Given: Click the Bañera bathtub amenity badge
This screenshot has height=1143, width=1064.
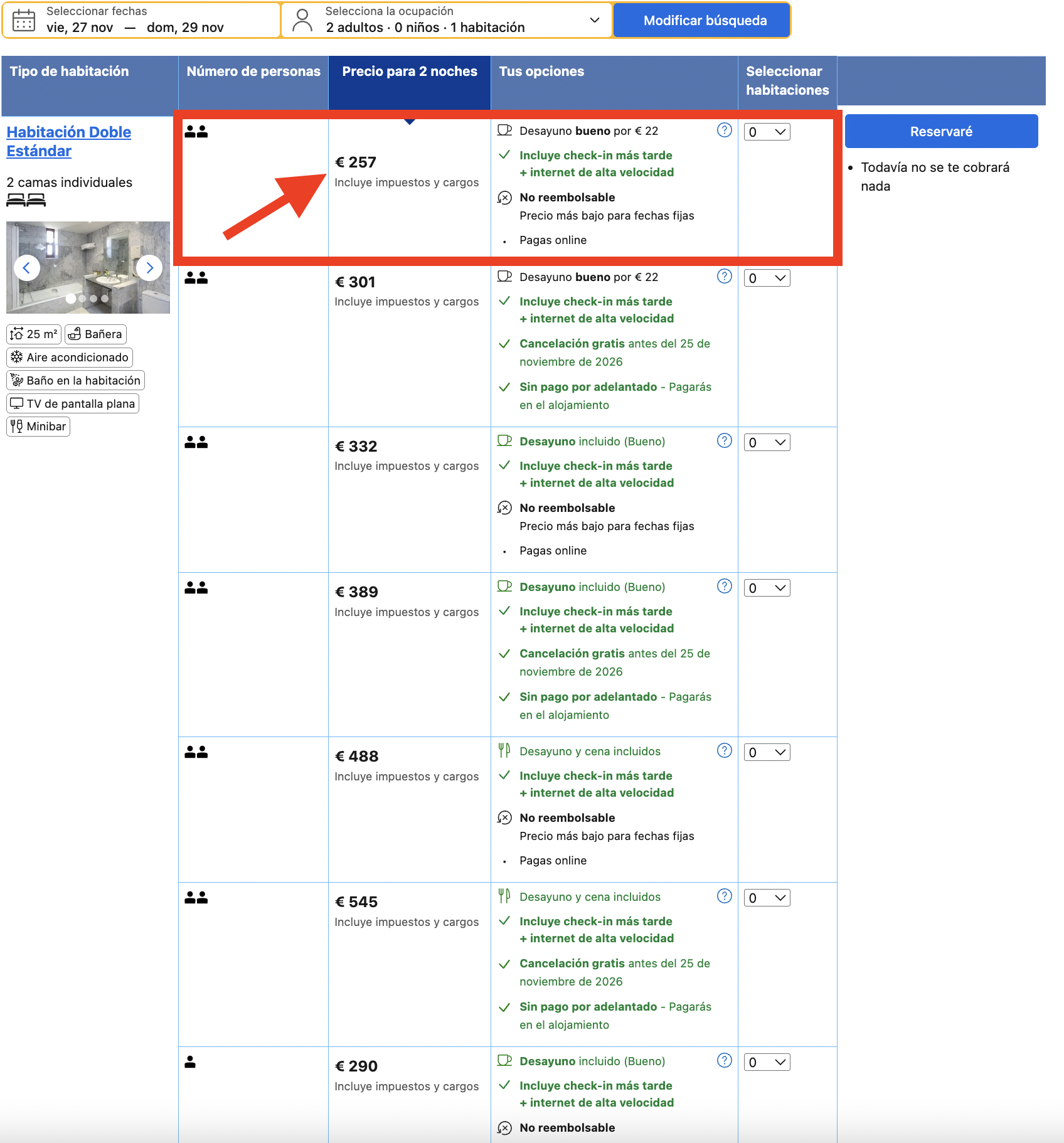Looking at the screenshot, I should (95, 334).
